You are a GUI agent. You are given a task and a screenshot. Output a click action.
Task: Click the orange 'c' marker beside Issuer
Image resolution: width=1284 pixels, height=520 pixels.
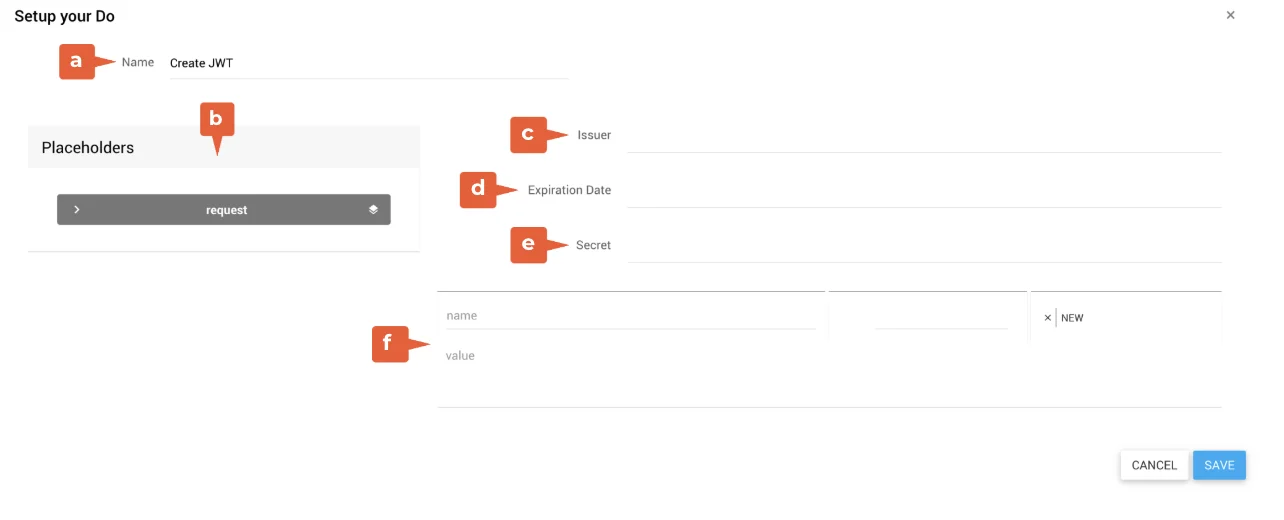[527, 135]
